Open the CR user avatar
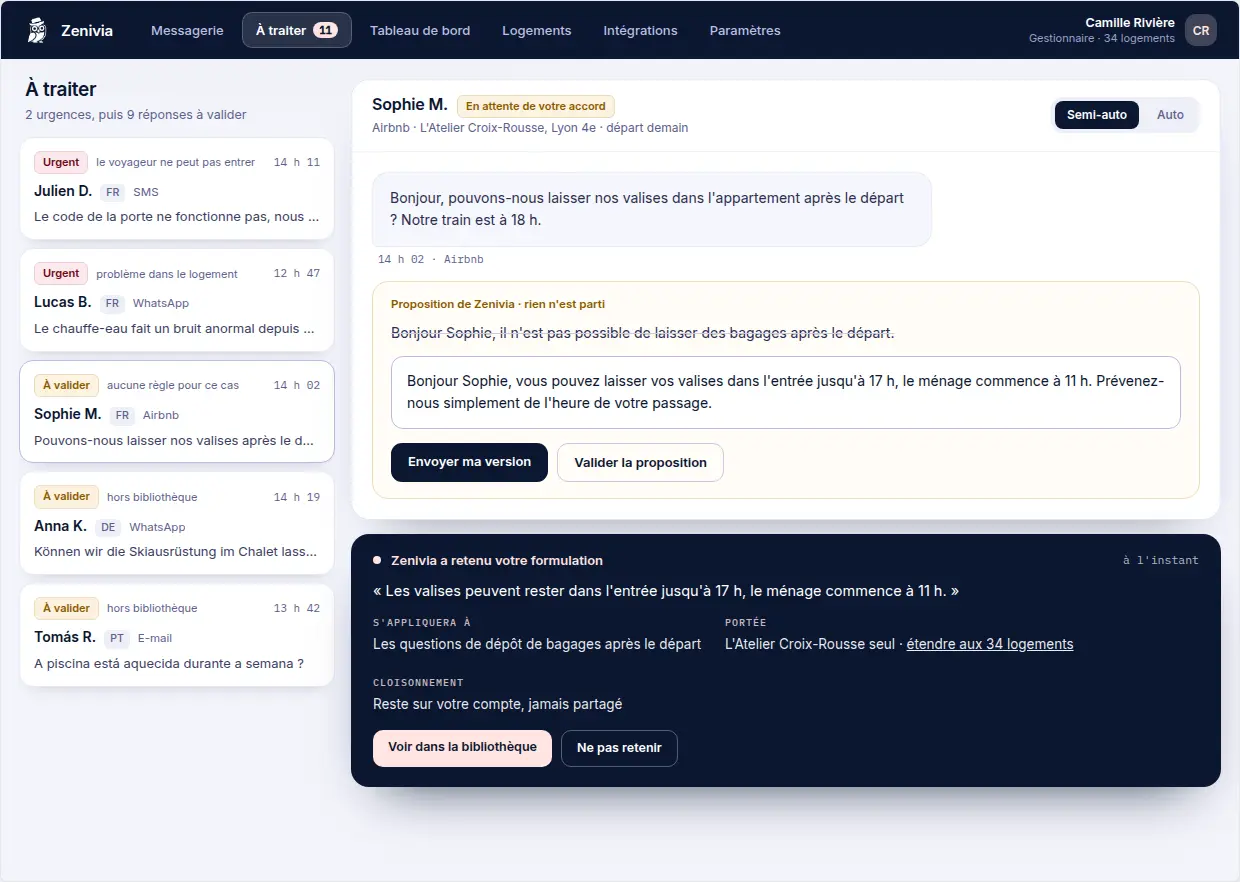This screenshot has width=1240, height=882. (x=1201, y=30)
